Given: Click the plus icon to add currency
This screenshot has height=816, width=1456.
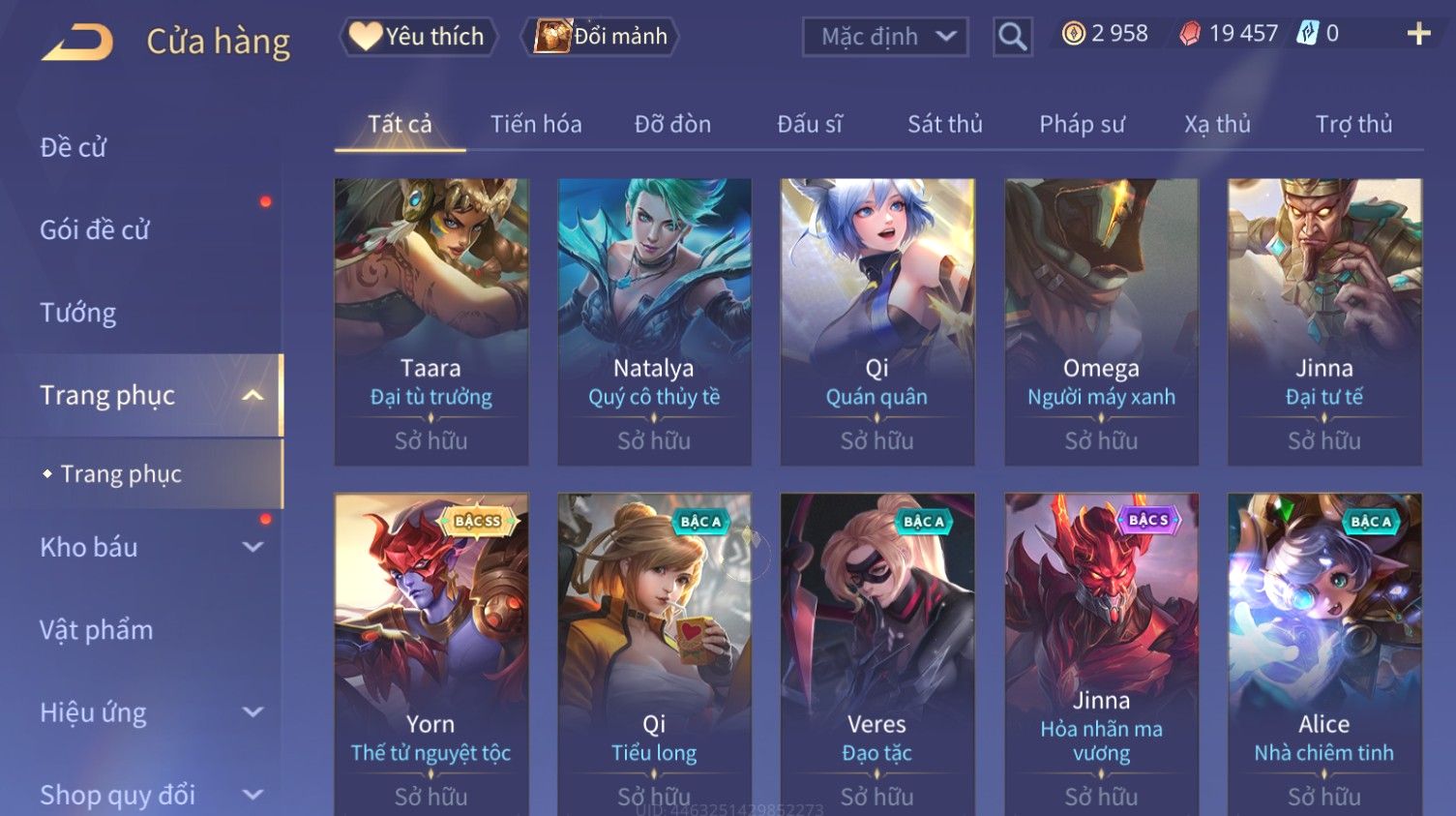Looking at the screenshot, I should click(1418, 34).
